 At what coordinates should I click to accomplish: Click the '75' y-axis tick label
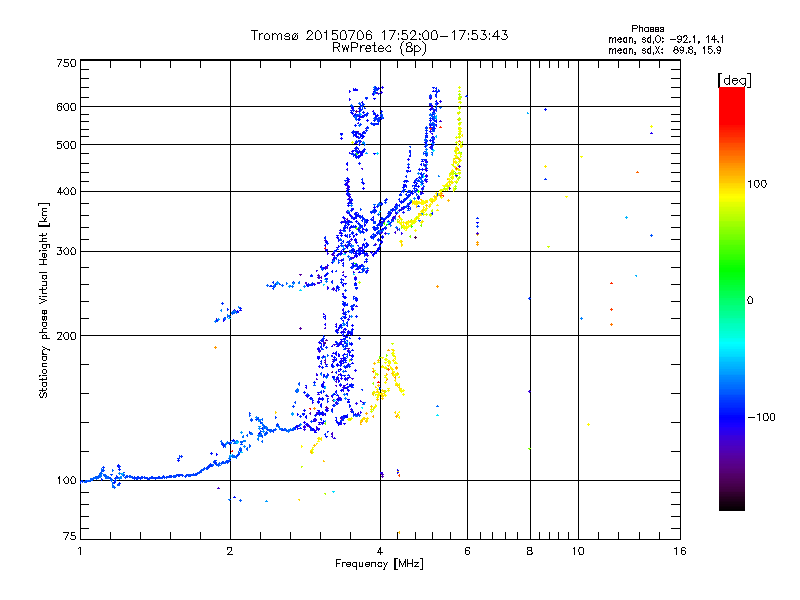pyautogui.click(x=70, y=536)
